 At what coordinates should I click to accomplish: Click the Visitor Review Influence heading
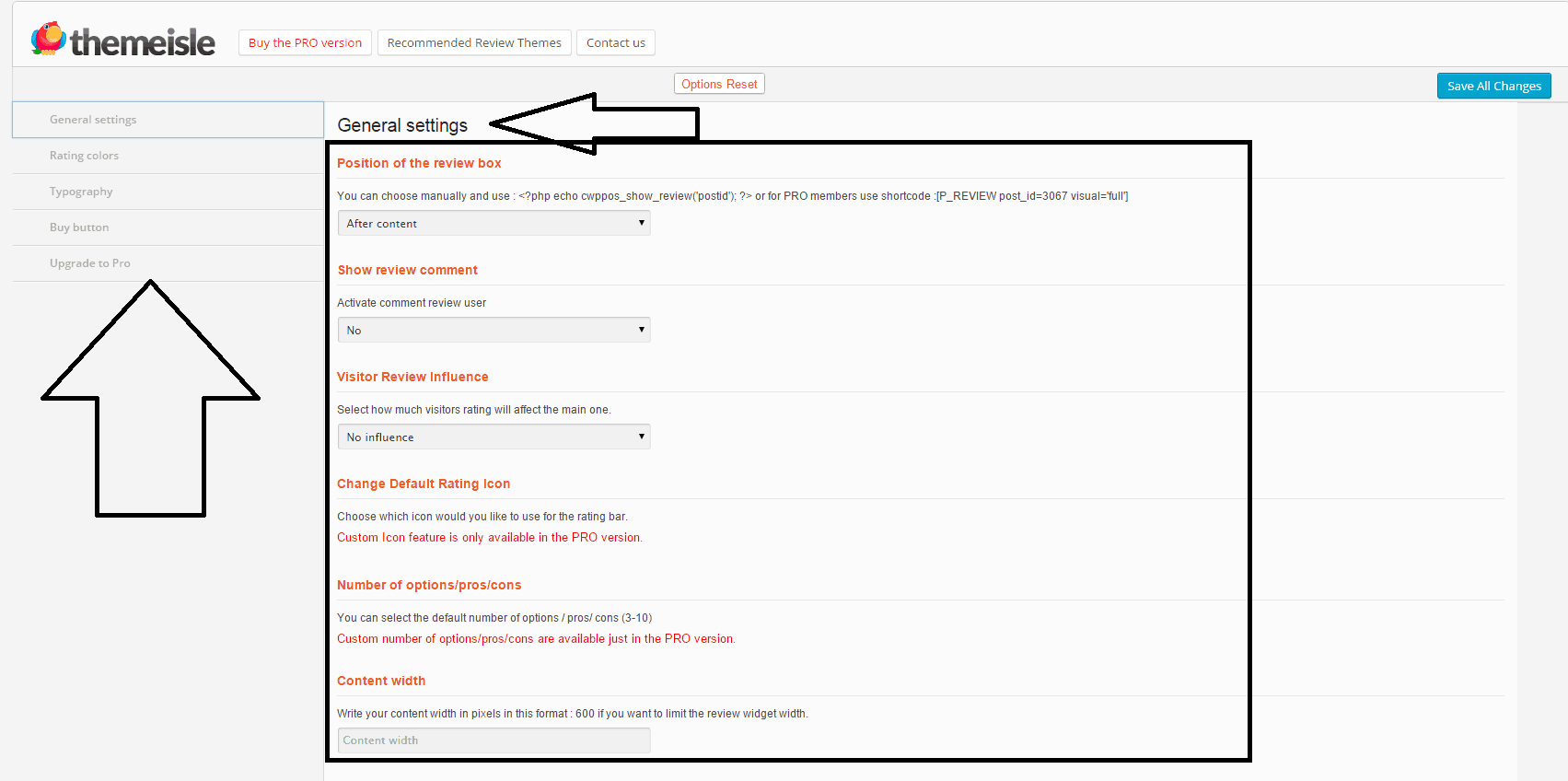(412, 377)
